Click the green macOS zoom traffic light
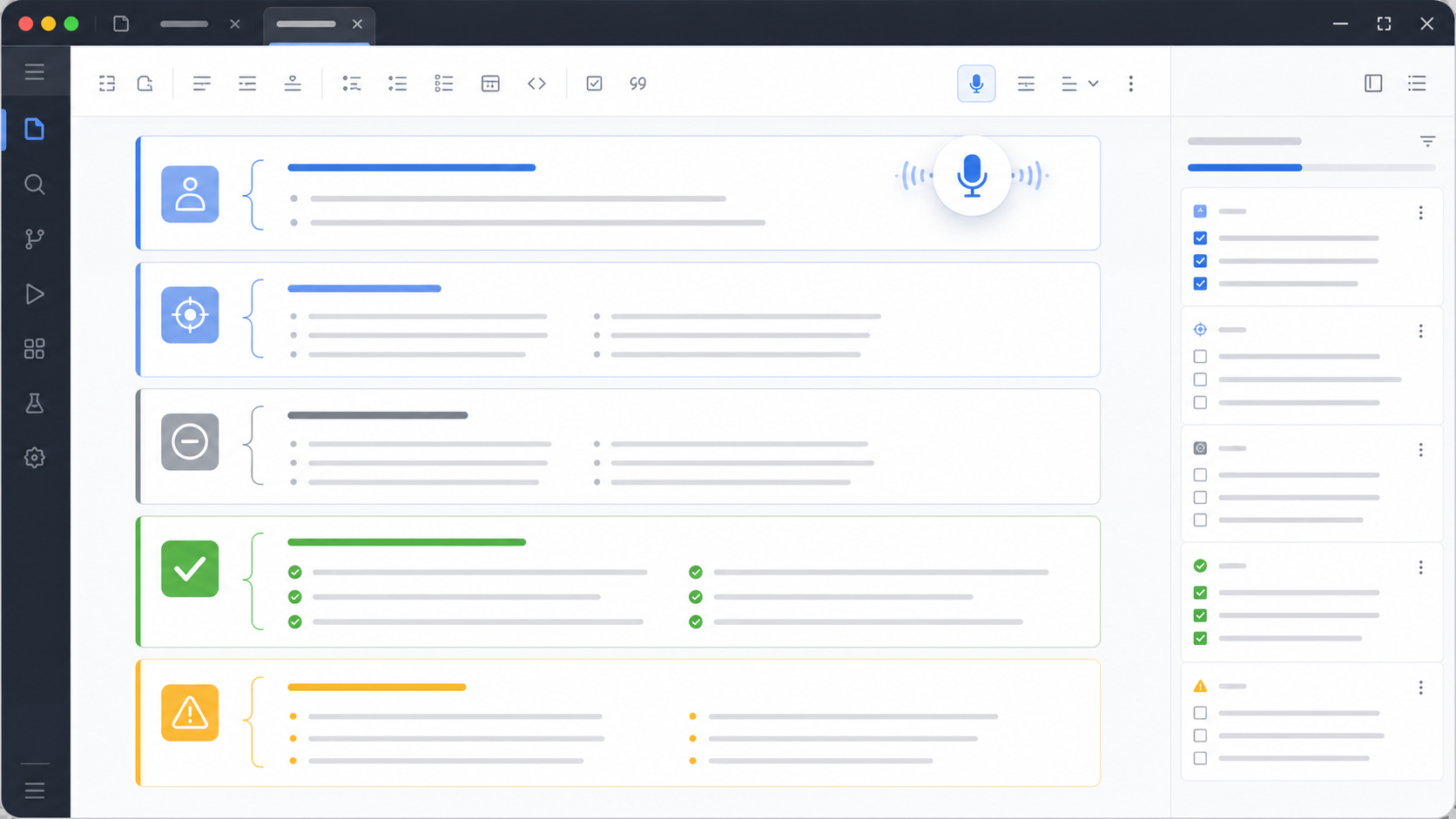The image size is (1456, 819). pos(71,23)
